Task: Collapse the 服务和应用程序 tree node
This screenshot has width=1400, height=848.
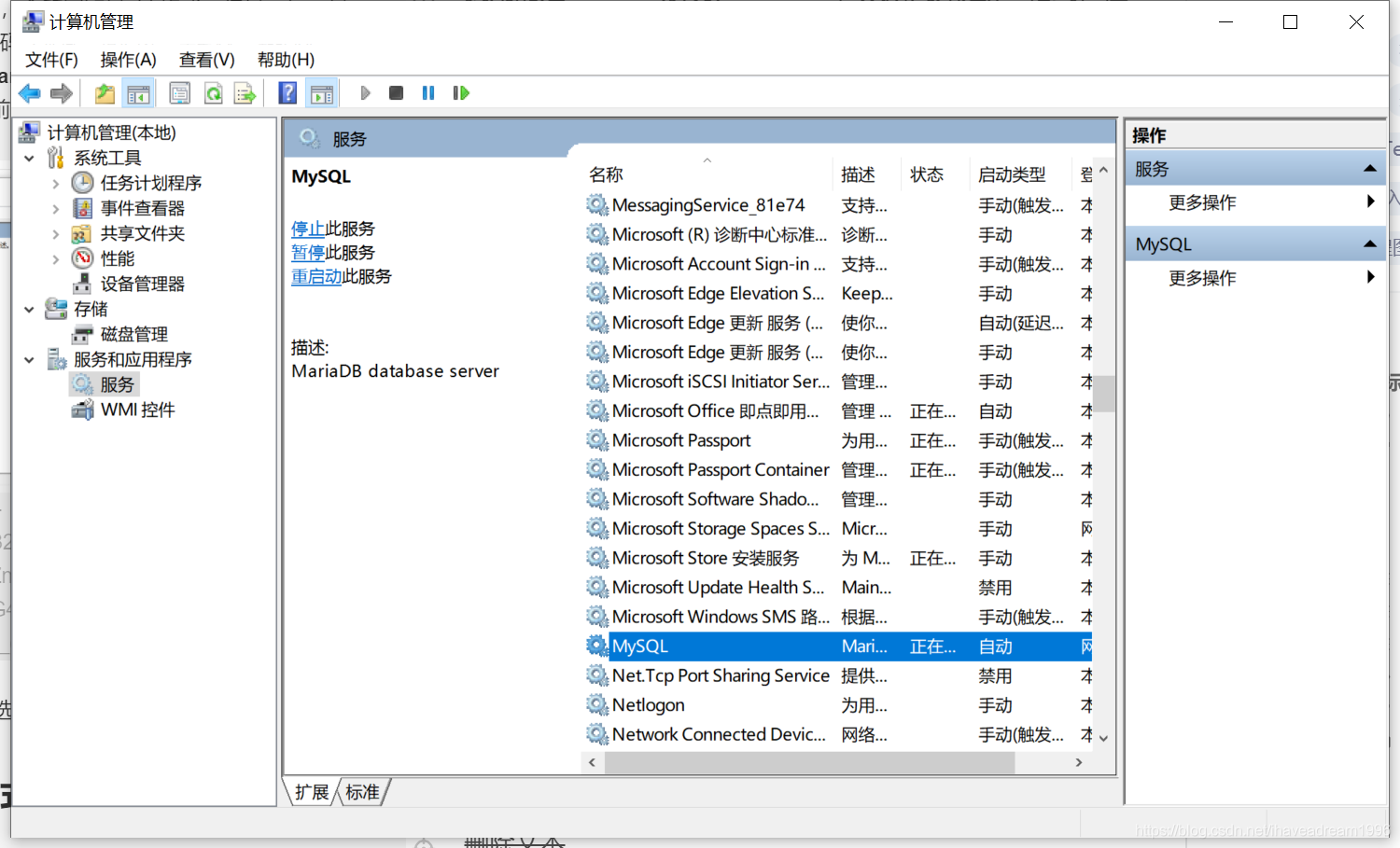Action: (x=30, y=360)
